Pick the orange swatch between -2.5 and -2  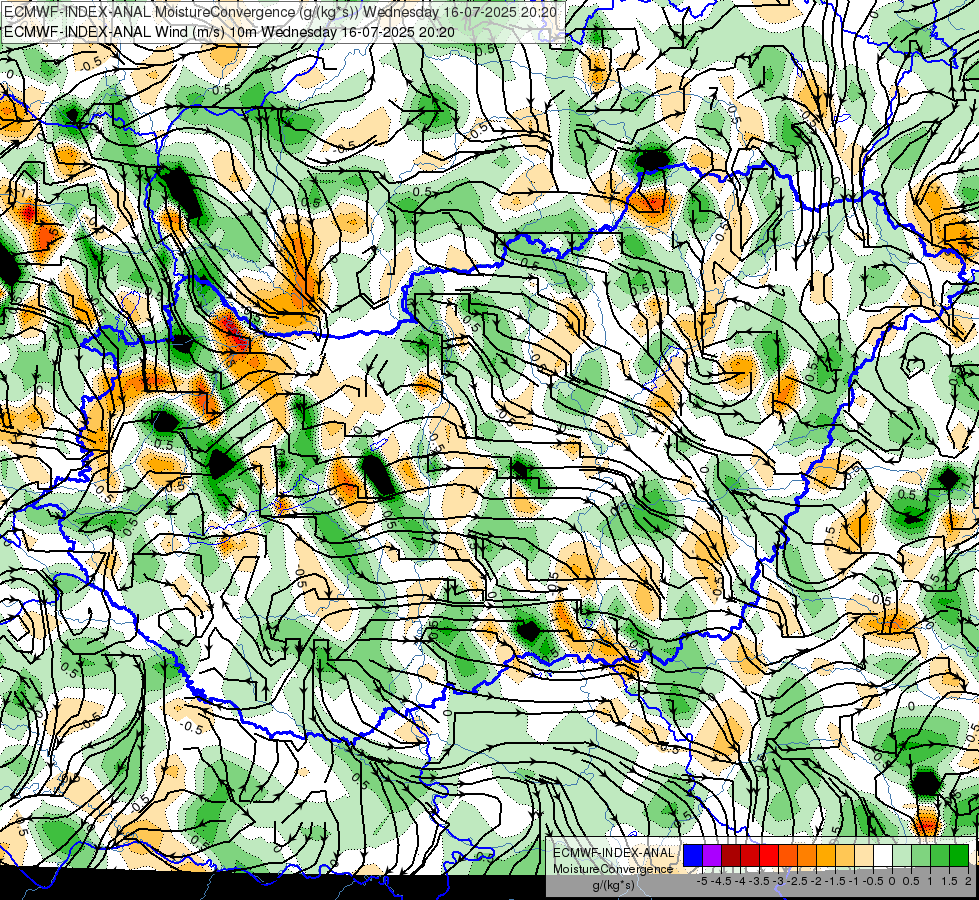pos(807,855)
